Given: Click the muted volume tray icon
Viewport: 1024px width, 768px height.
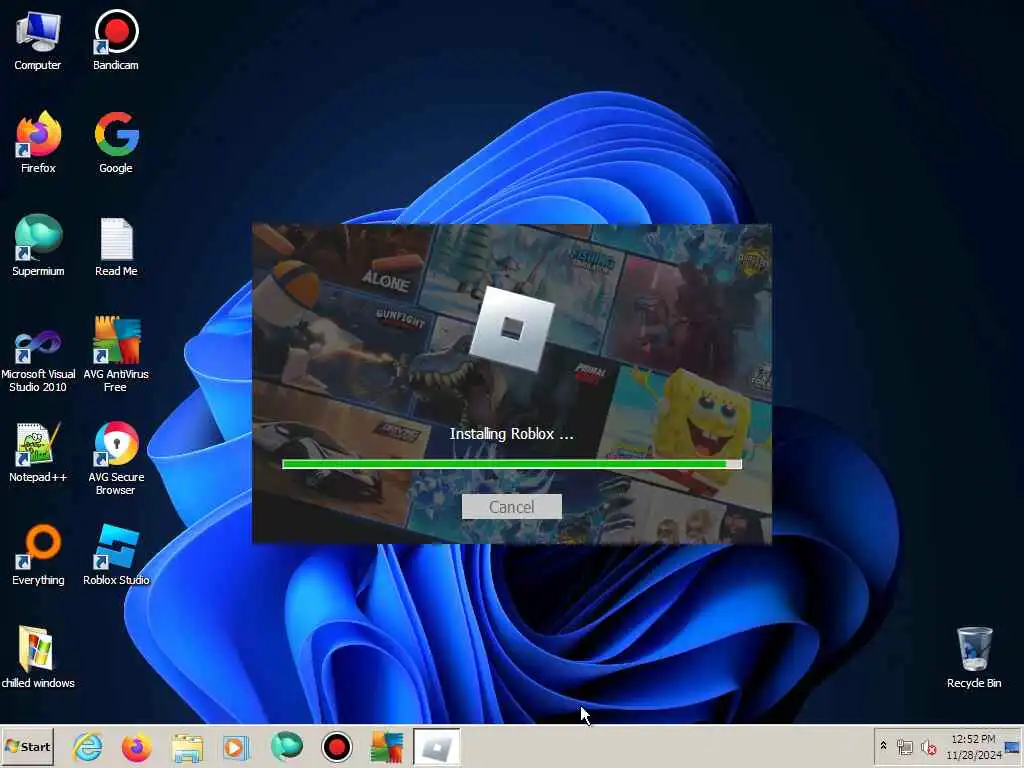Looking at the screenshot, I should click(x=928, y=747).
